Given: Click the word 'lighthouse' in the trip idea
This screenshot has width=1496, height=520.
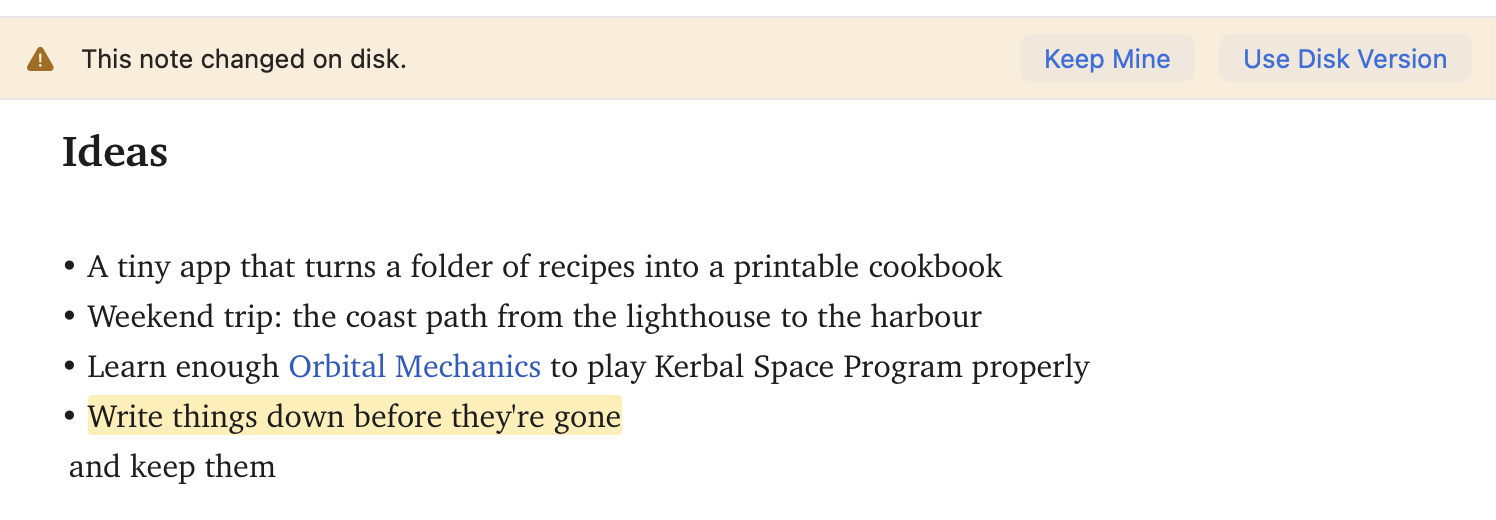Looking at the screenshot, I should tap(701, 317).
